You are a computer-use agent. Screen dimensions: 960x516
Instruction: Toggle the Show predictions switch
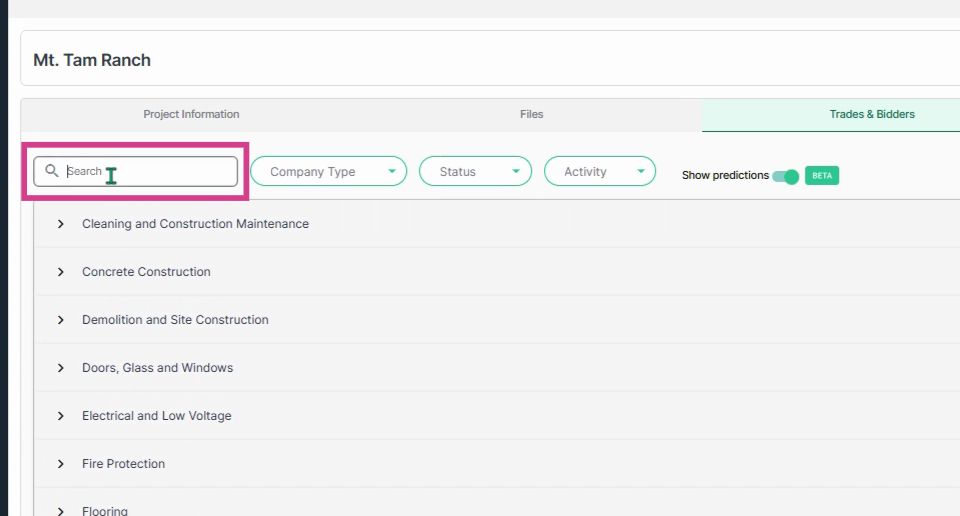[x=786, y=176]
